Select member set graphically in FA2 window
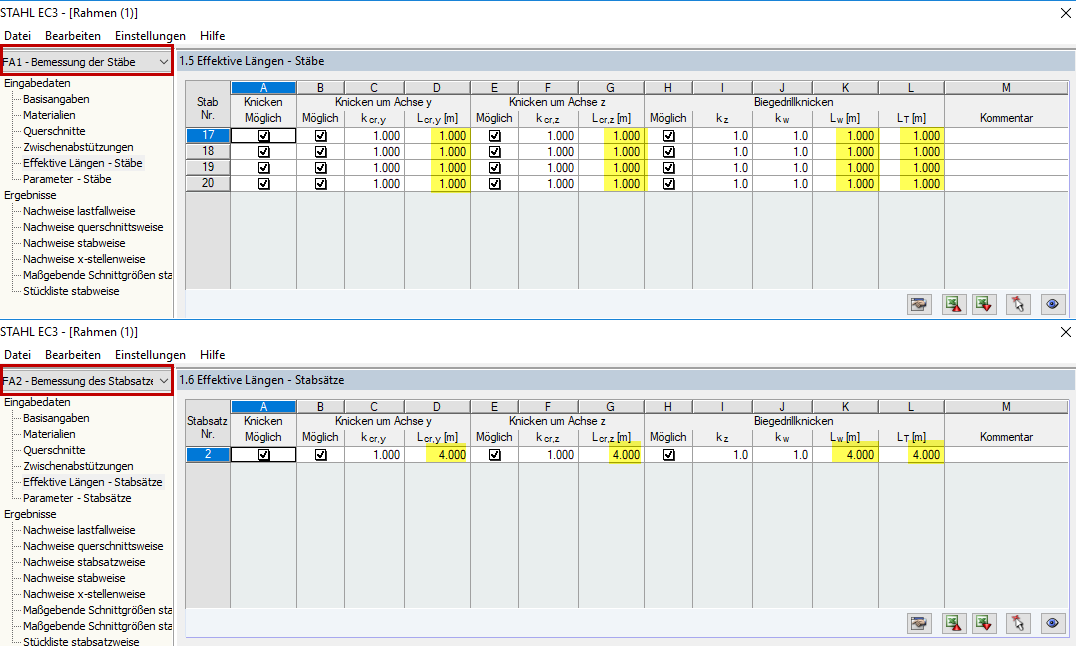Viewport: 1076px width, 646px height. [x=1018, y=623]
